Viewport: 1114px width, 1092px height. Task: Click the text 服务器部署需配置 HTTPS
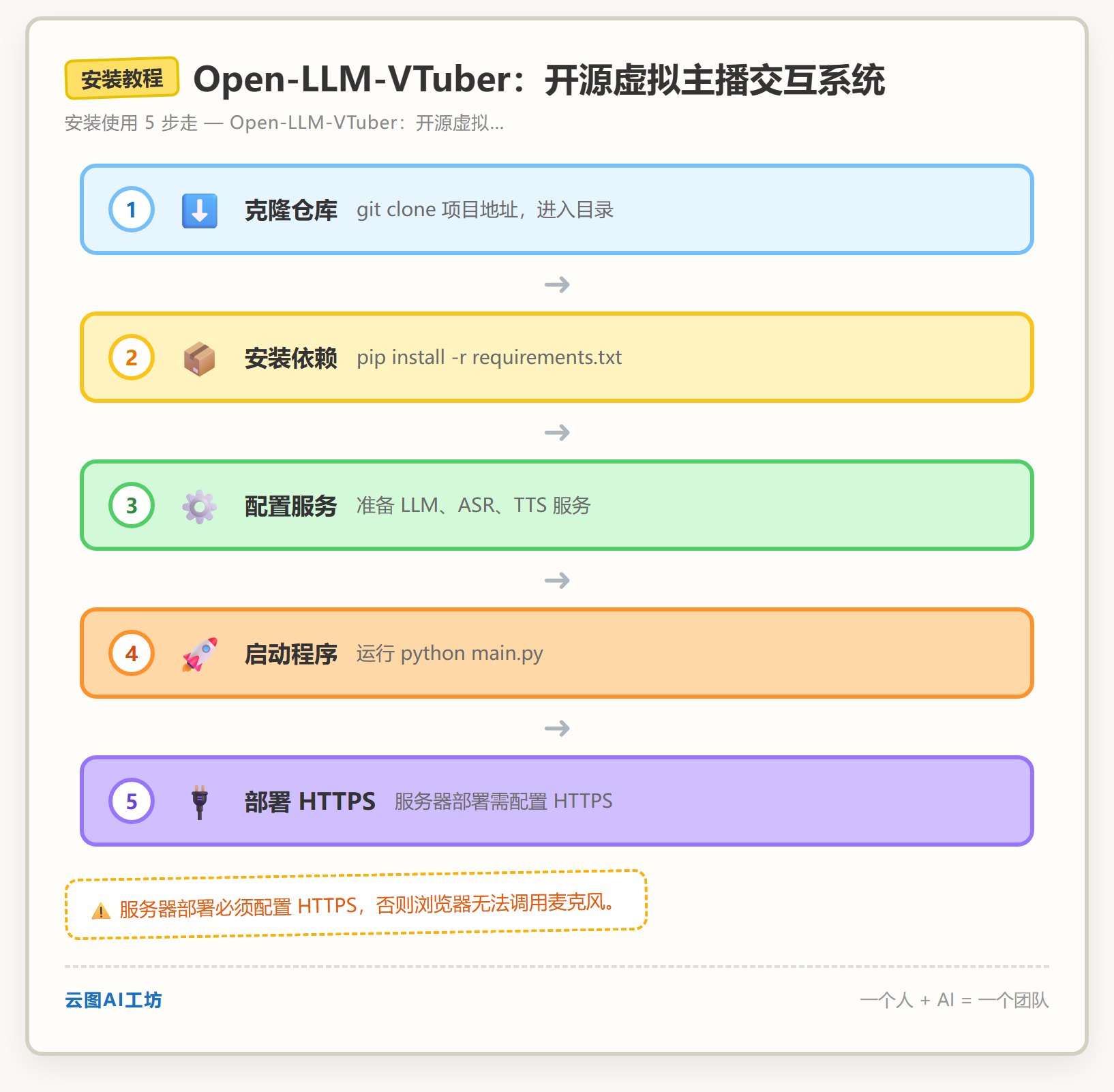(504, 802)
